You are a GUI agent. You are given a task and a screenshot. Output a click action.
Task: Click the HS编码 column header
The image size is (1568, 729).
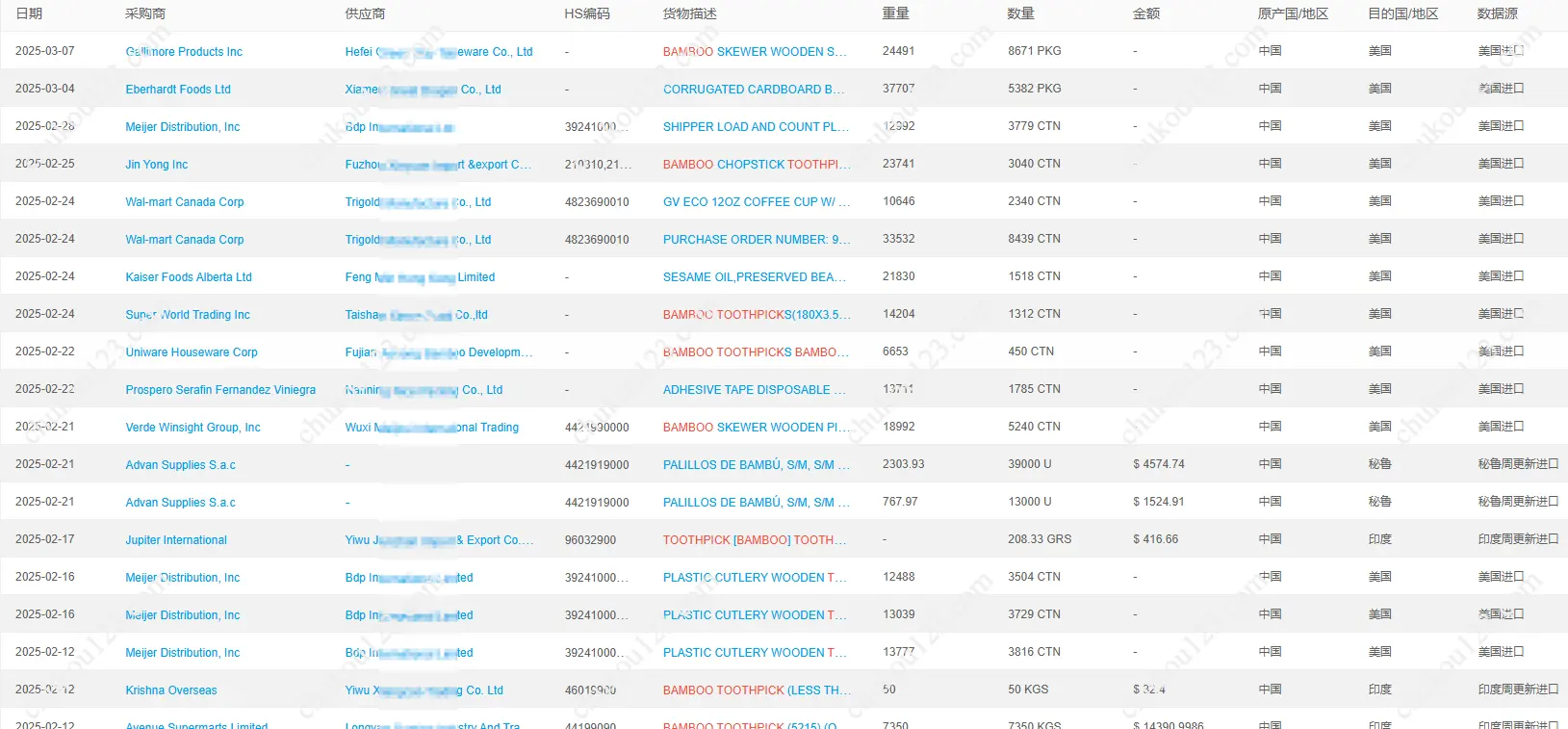click(587, 13)
